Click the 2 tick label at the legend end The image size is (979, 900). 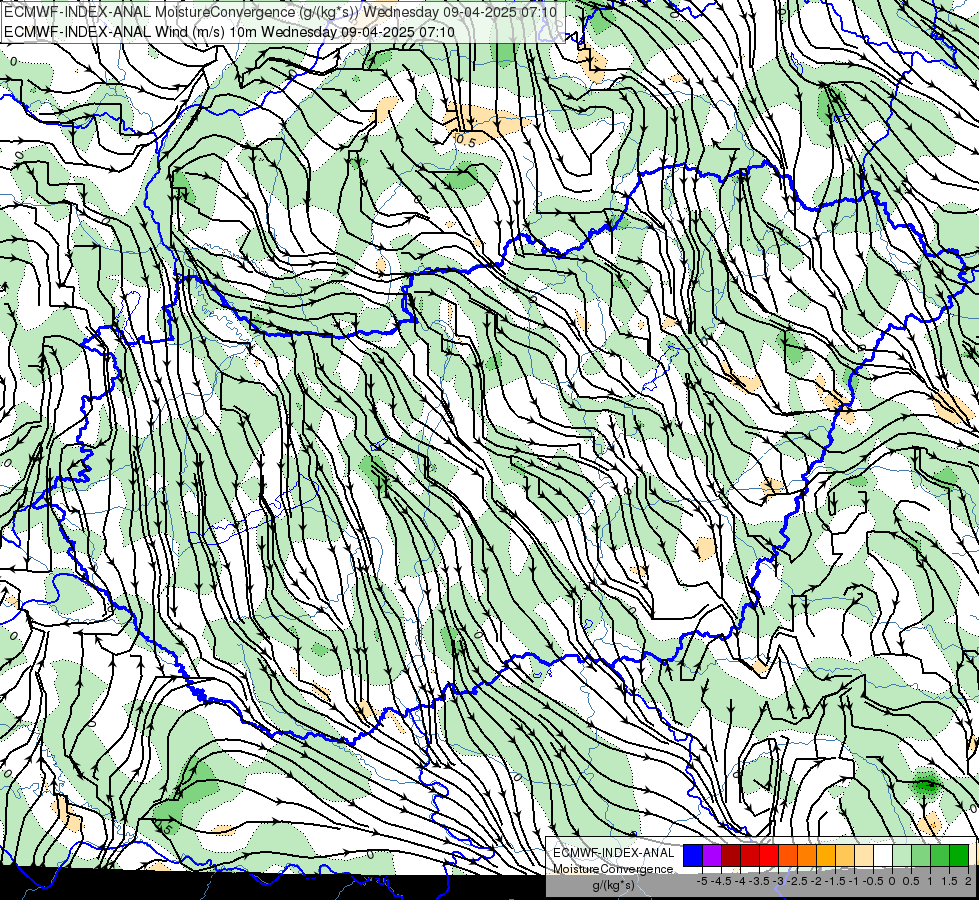[x=968, y=881]
